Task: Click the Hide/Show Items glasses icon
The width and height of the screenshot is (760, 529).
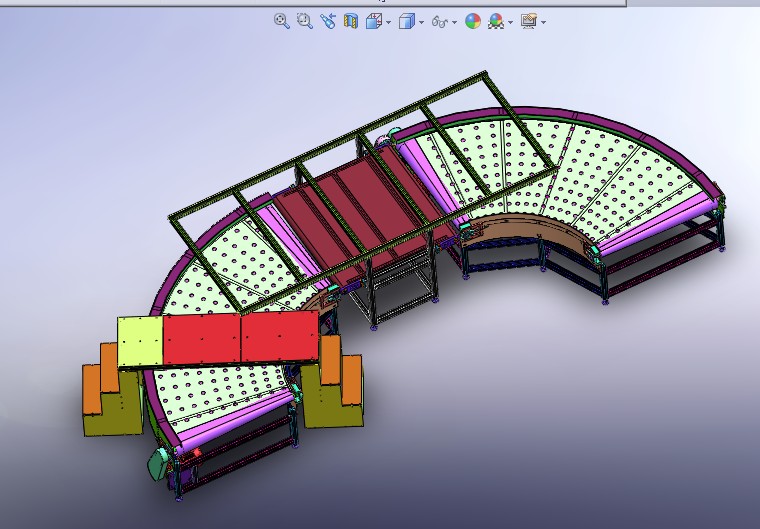Action: point(440,22)
